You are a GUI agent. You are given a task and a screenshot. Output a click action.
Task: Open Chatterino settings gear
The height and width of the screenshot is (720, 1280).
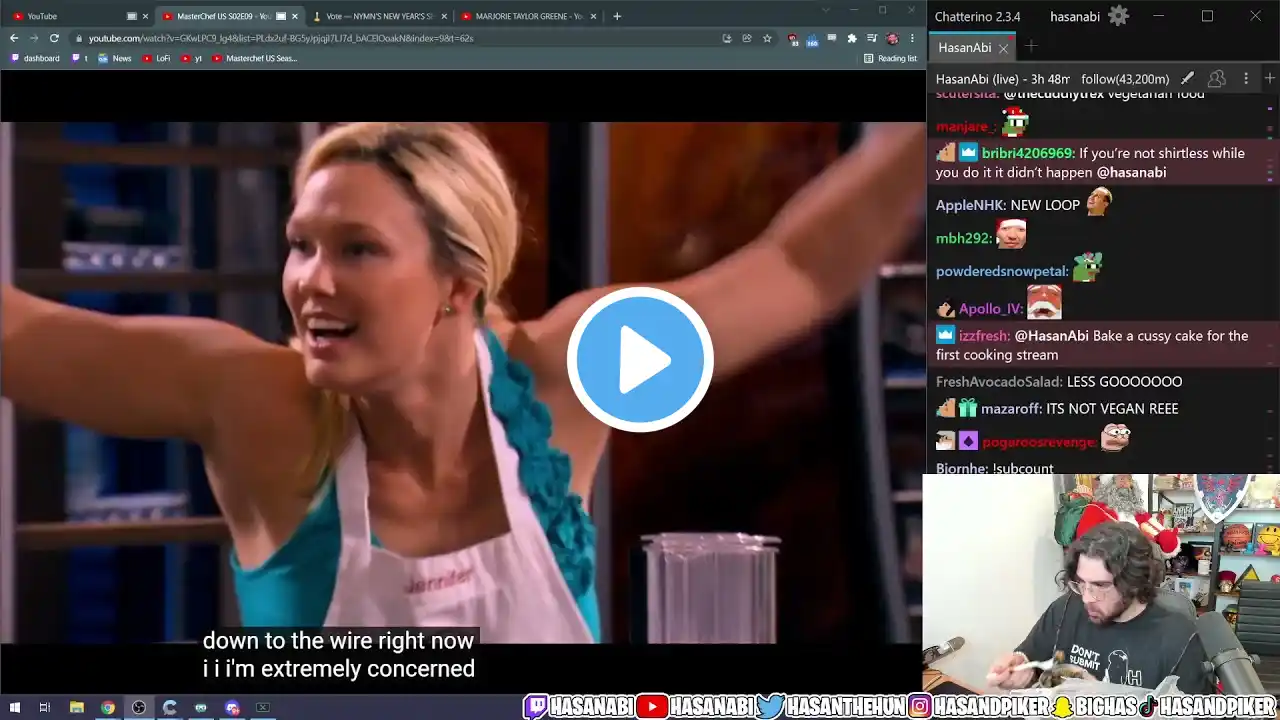(1118, 16)
